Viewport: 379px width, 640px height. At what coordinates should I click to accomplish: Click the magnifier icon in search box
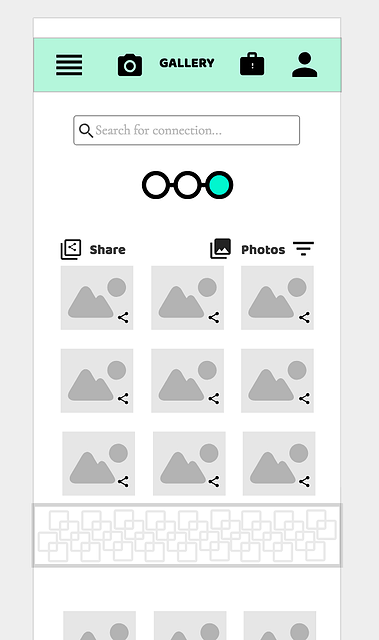pos(86,131)
